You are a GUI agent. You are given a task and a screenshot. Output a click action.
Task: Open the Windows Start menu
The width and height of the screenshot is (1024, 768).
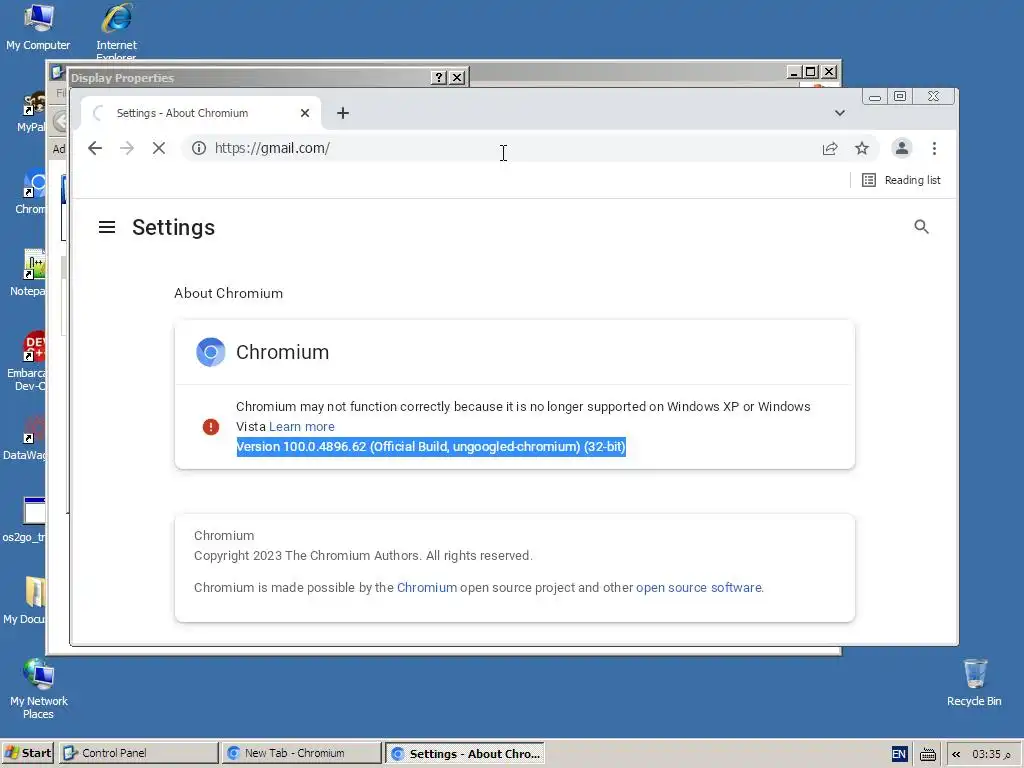point(28,753)
